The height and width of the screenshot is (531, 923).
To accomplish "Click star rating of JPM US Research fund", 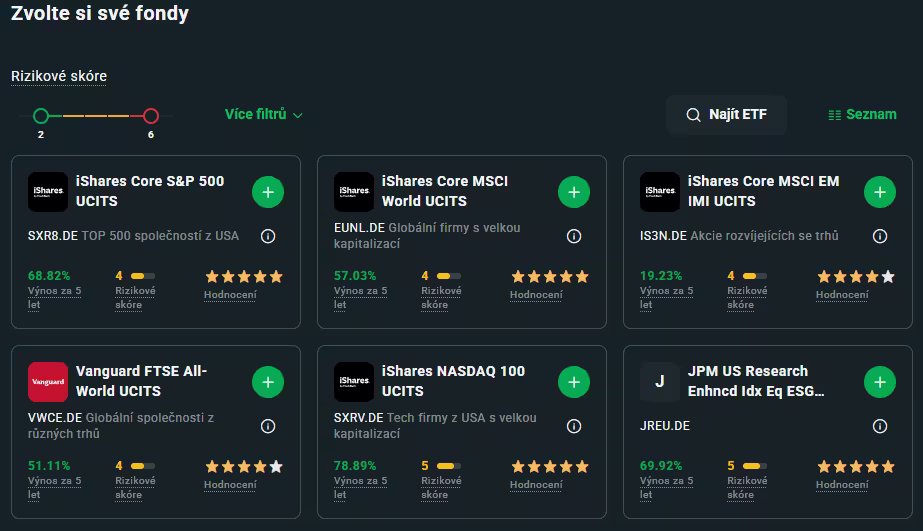I will coord(856,467).
